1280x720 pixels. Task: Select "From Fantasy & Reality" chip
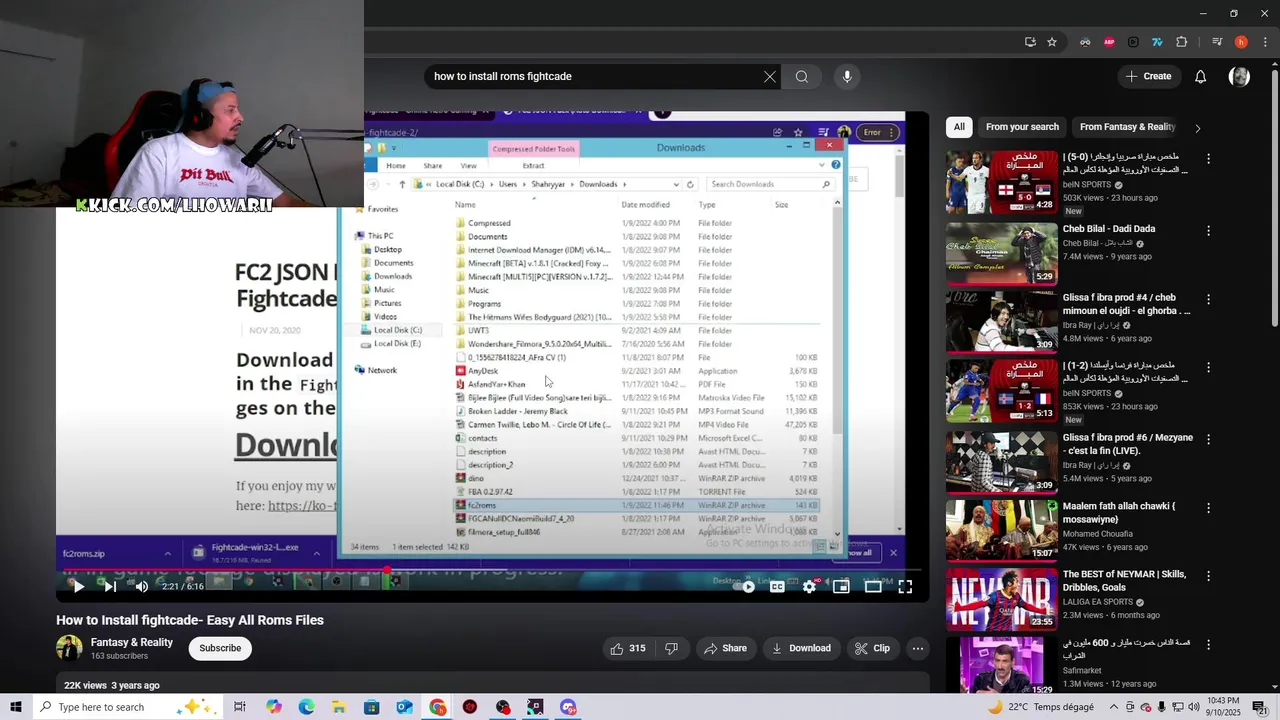point(1127,127)
